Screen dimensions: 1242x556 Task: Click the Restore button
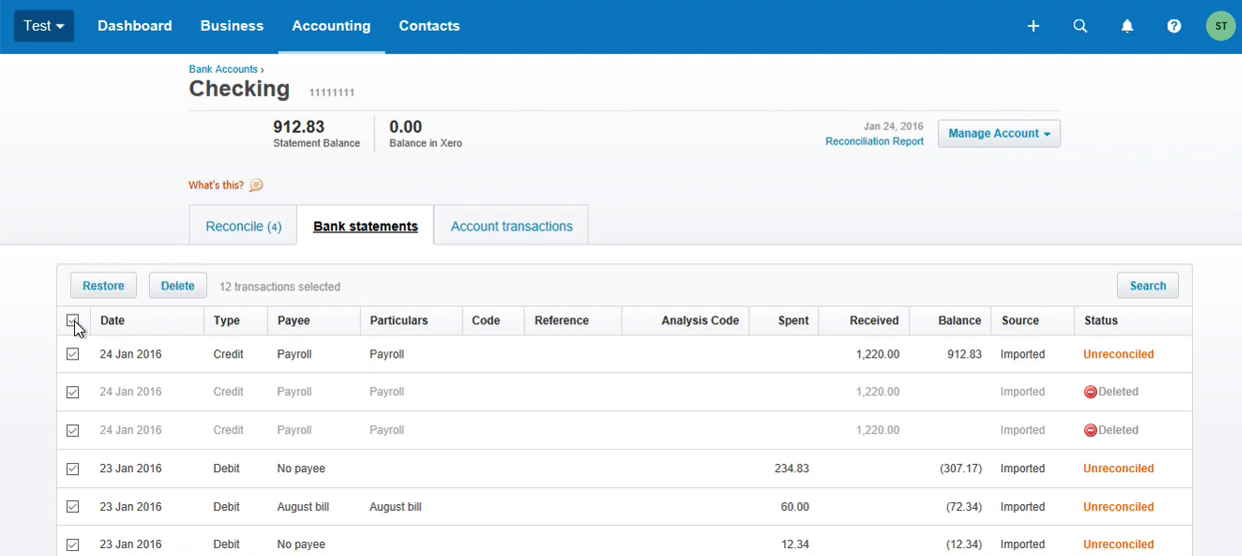103,286
